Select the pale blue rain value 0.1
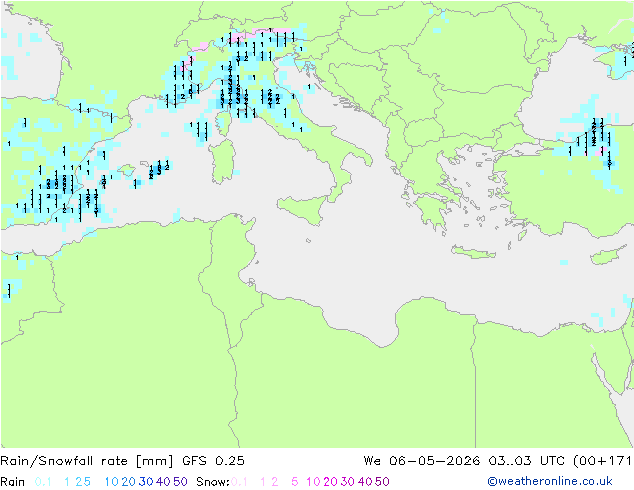This screenshot has width=634, height=490. click(x=43, y=482)
